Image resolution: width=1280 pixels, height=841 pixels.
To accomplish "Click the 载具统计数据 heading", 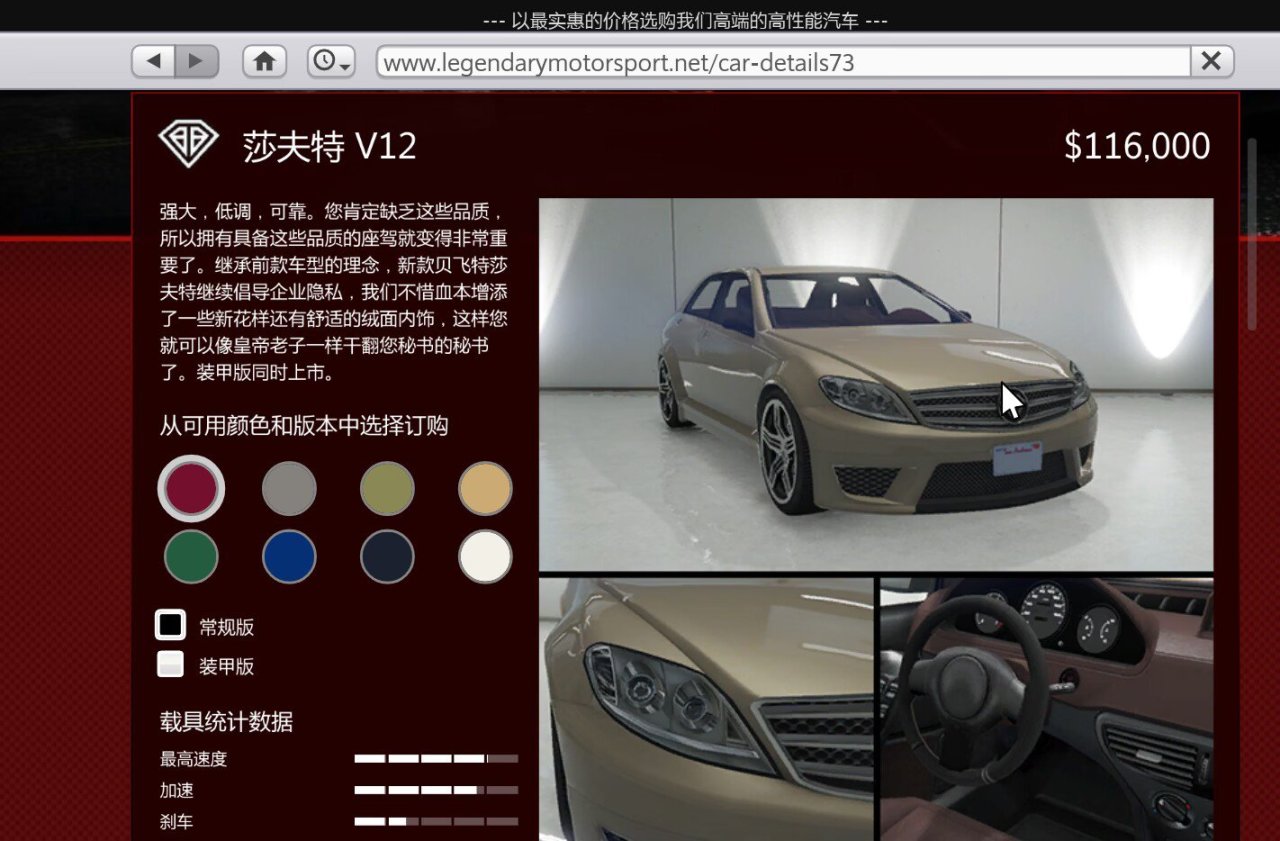I will [x=226, y=721].
